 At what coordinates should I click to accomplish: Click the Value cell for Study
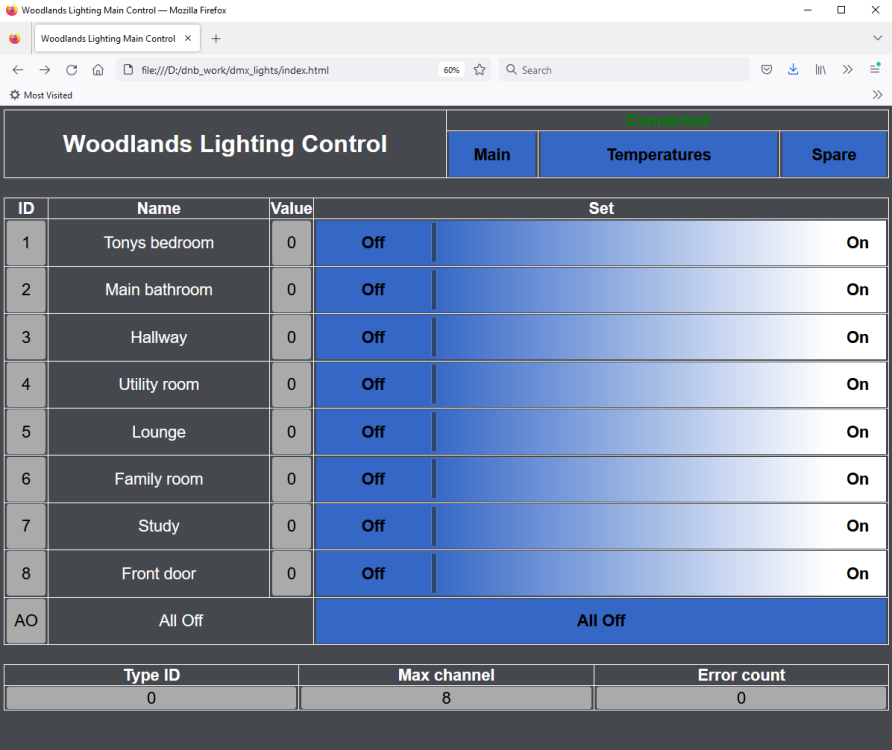[x=291, y=526]
